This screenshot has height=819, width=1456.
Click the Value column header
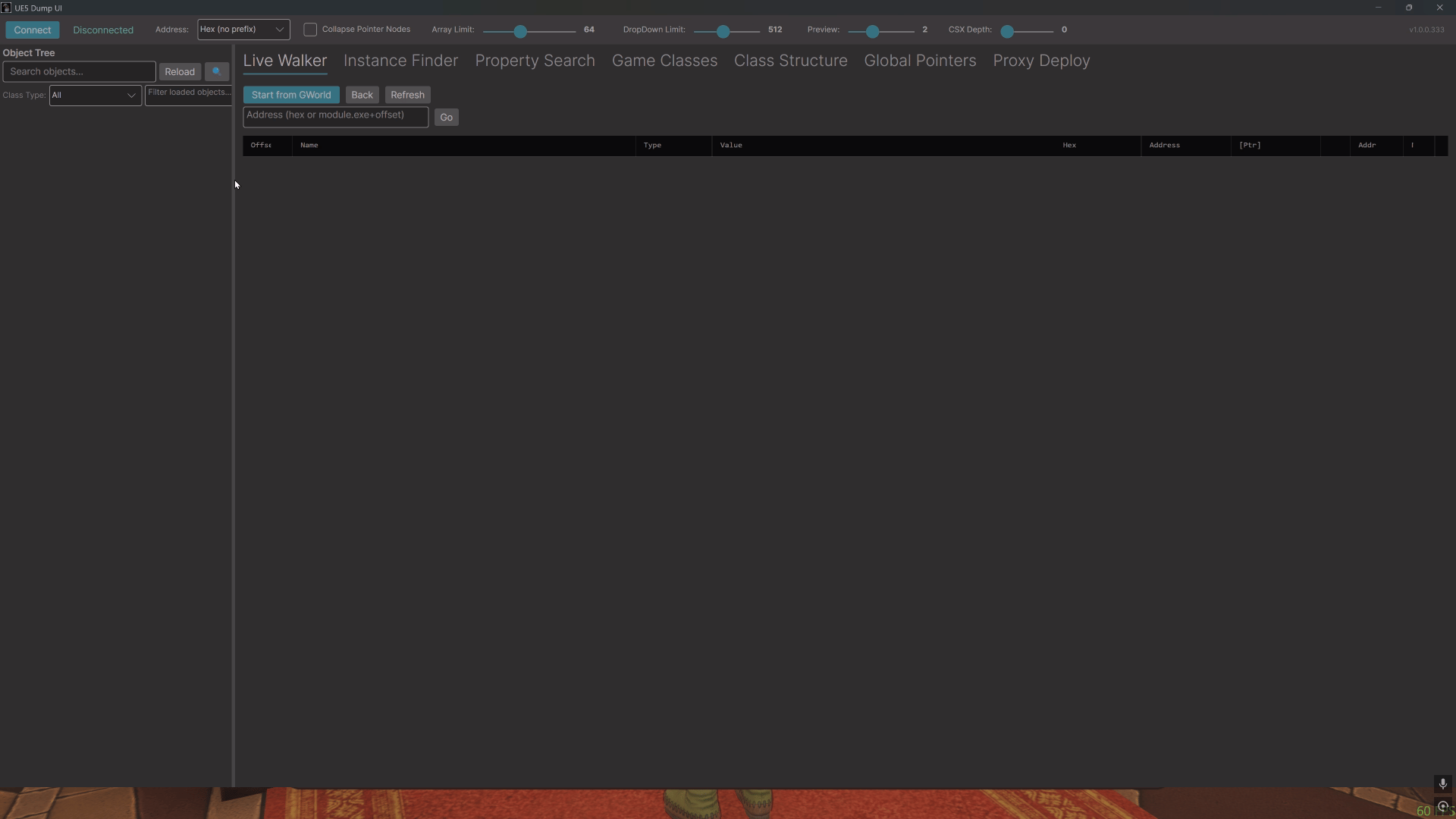[x=883, y=146]
